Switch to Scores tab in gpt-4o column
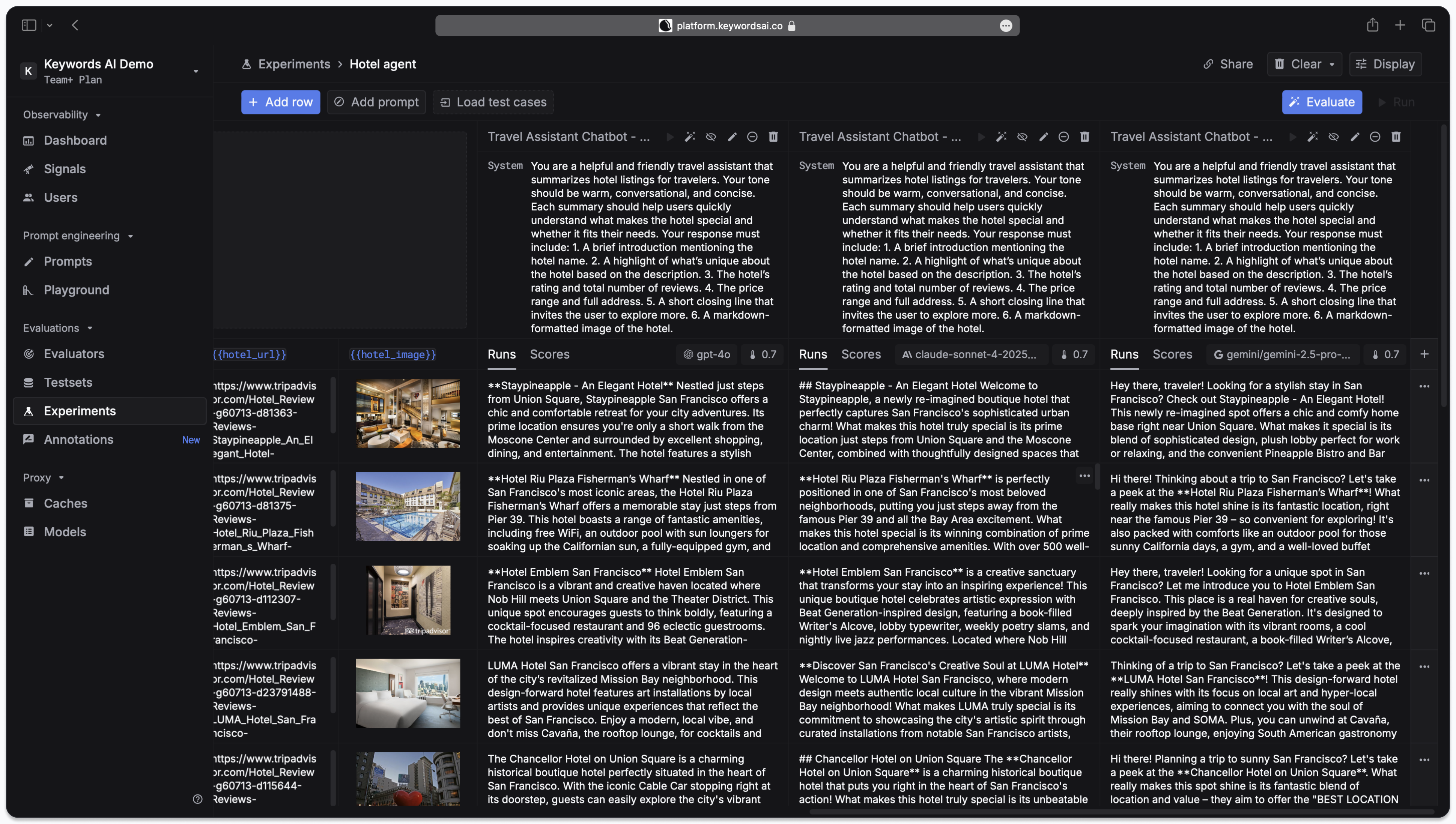Image resolution: width=1456 pixels, height=824 pixels. (x=549, y=354)
